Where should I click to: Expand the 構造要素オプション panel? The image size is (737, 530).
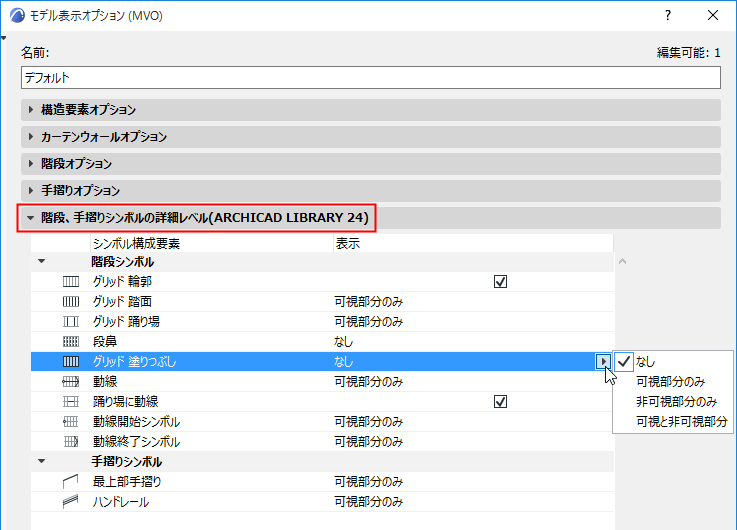[x=371, y=110]
